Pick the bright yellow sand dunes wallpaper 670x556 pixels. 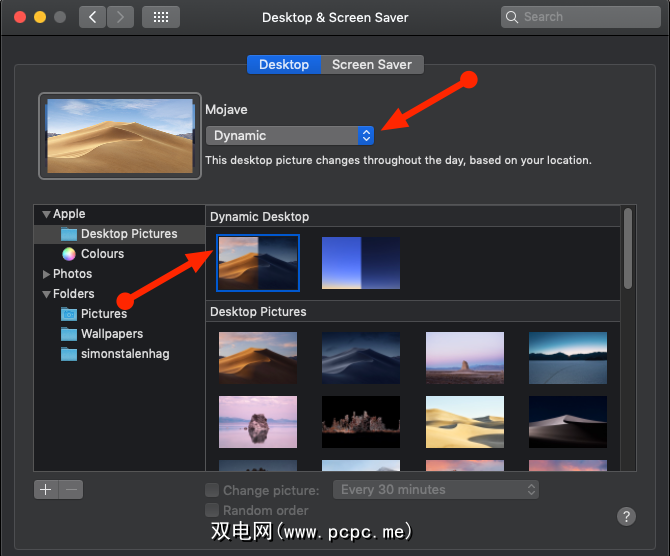click(x=465, y=422)
